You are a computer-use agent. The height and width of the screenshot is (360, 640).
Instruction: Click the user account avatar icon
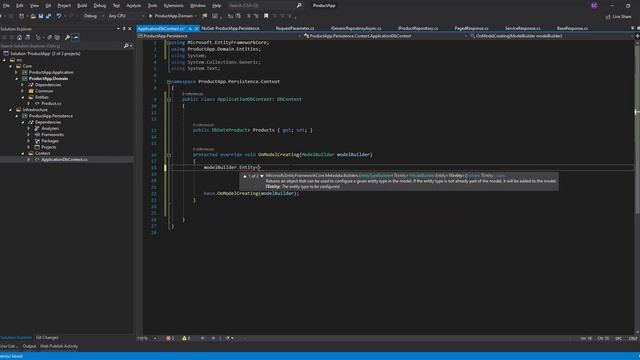click(594, 6)
